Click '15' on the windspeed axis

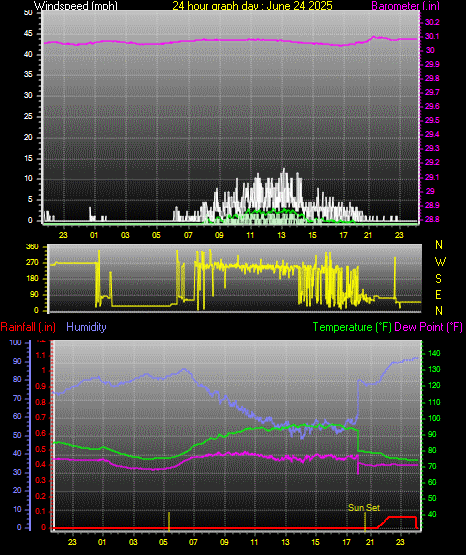coord(28,158)
